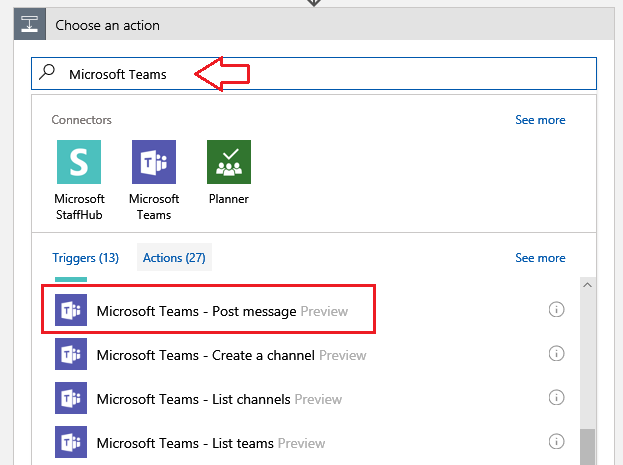The width and height of the screenshot is (623, 465).
Task: Show info for List channels action
Action: (x=556, y=397)
